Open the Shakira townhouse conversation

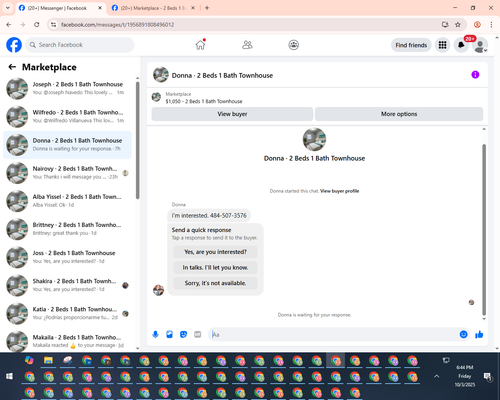coord(67,285)
